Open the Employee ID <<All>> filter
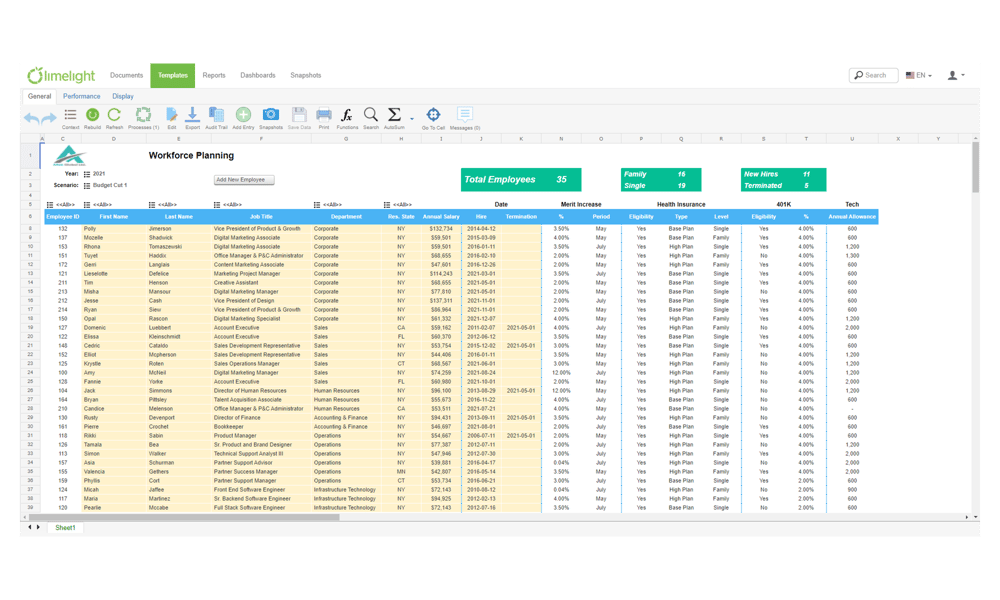Viewport: 1000px width, 600px height. tap(61, 205)
